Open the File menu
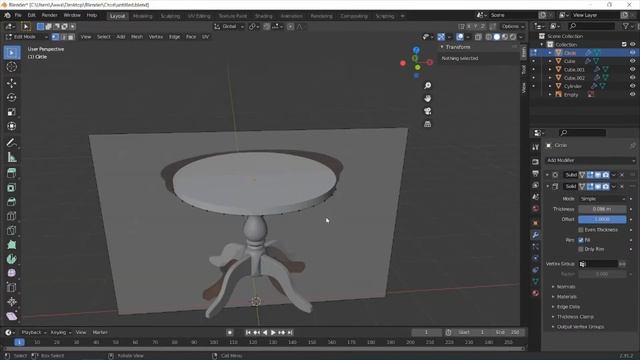The image size is (640, 360). click(x=18, y=15)
